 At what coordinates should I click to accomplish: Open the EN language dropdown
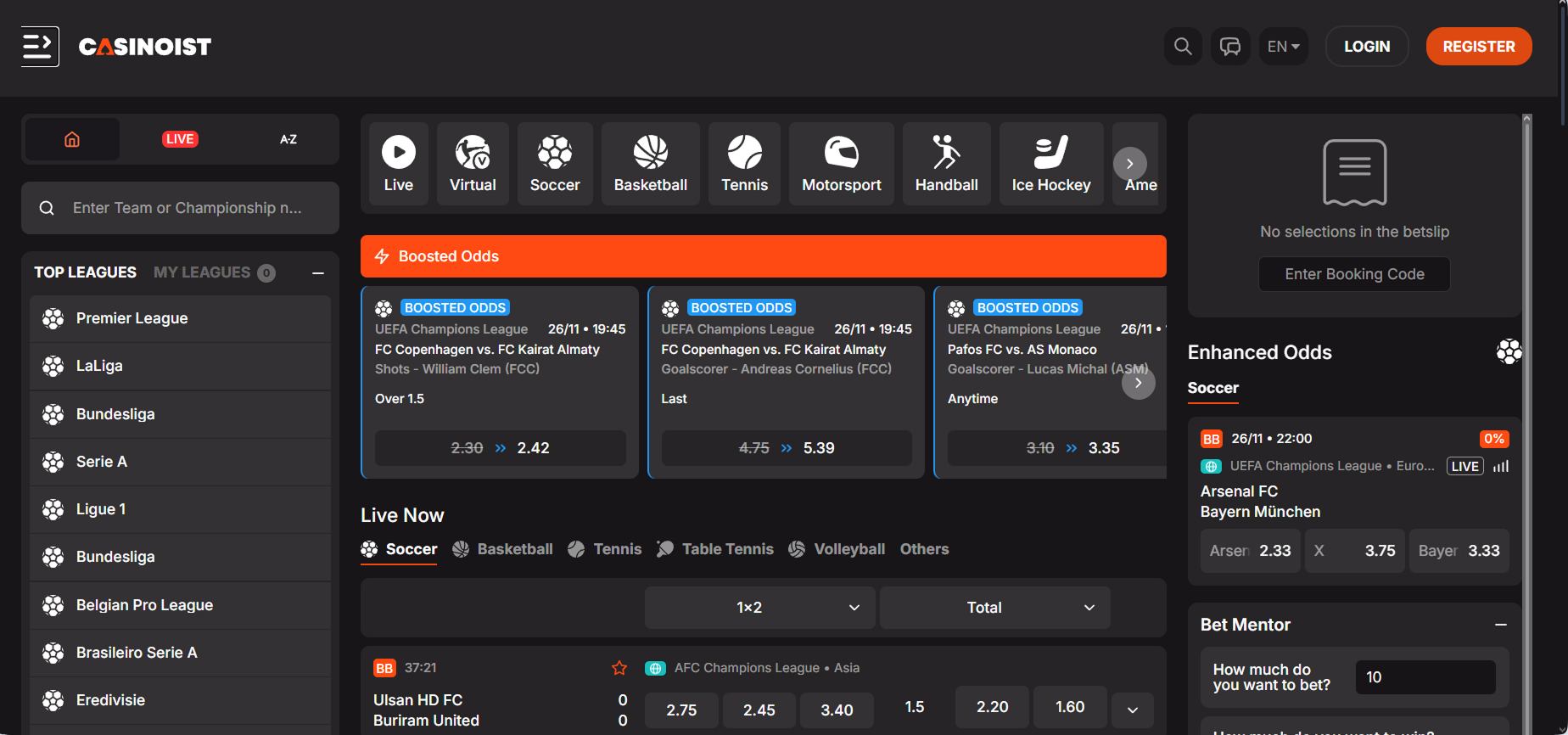point(1283,46)
